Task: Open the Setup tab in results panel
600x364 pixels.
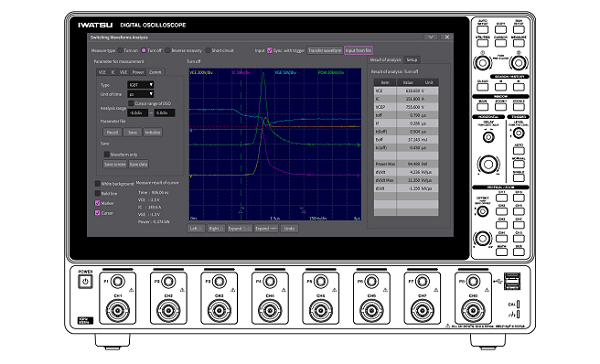Action: tap(412, 60)
